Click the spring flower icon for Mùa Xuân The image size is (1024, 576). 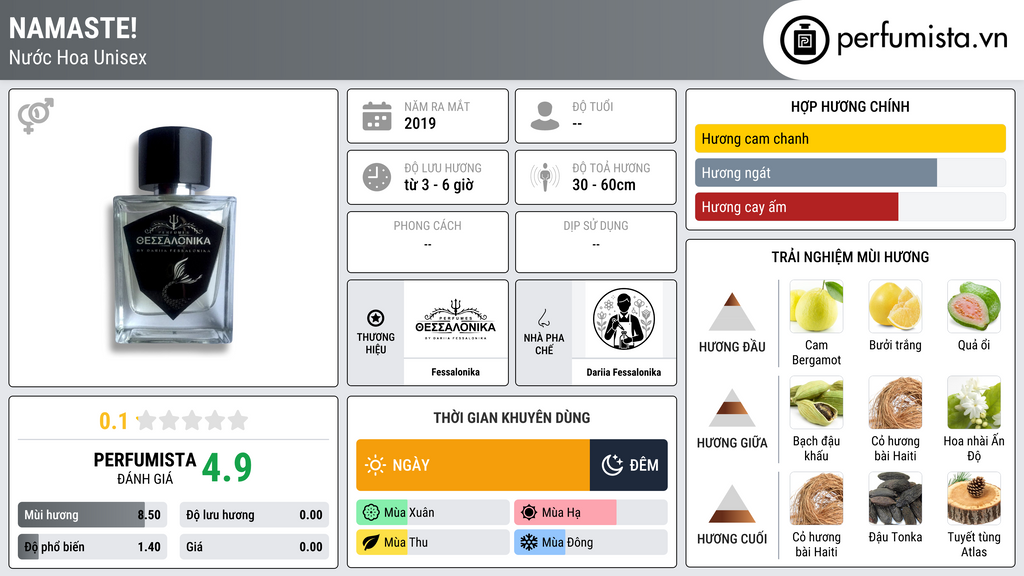[x=371, y=513]
